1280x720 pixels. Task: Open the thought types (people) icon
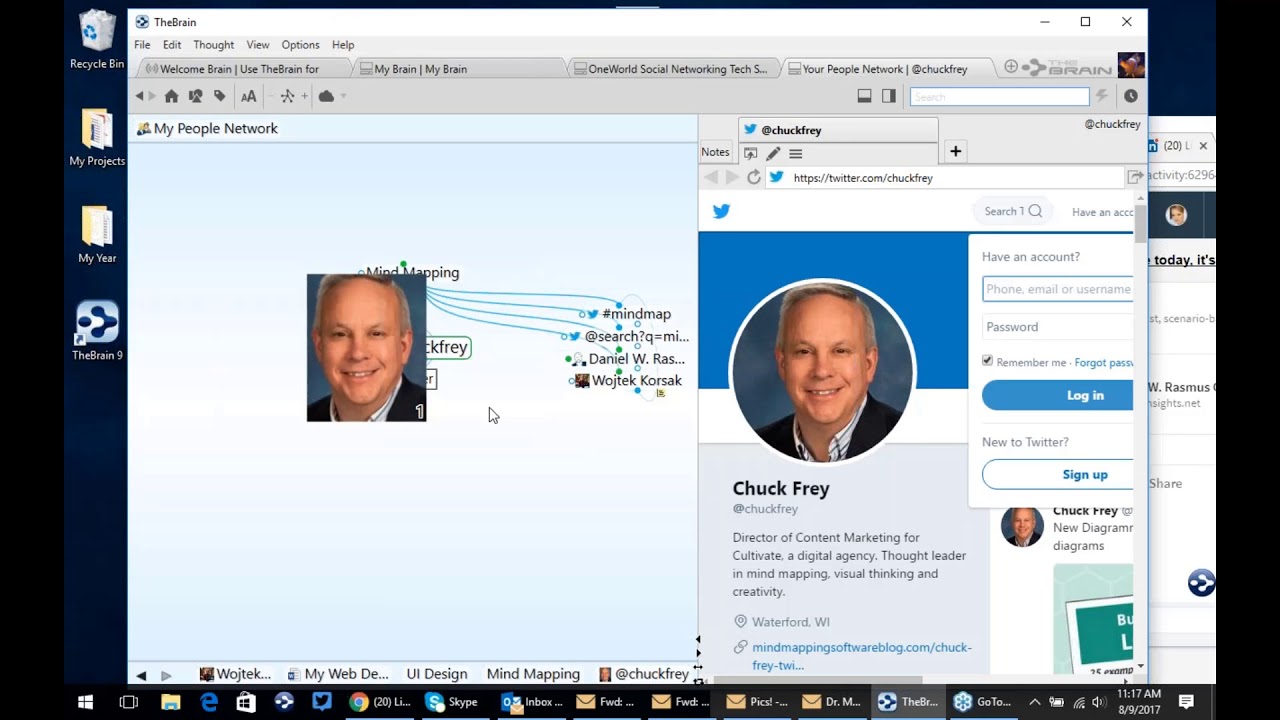click(195, 96)
